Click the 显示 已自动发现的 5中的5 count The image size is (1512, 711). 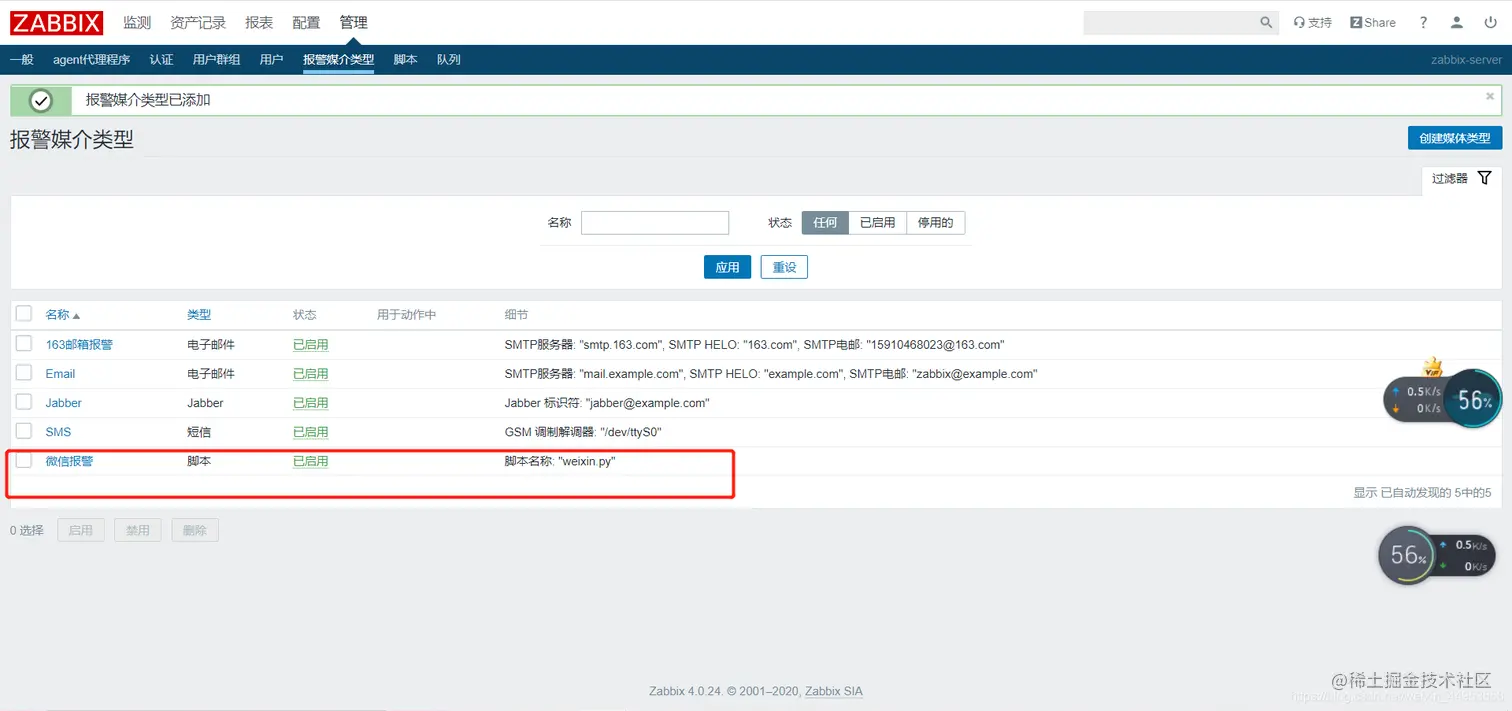click(1422, 492)
